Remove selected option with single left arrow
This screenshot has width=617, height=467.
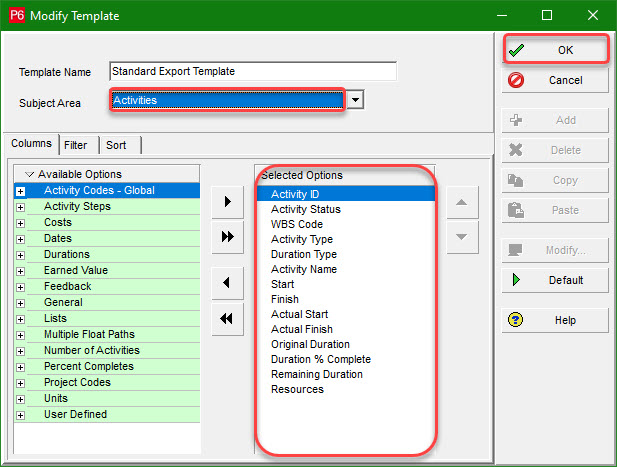pyautogui.click(x=227, y=282)
